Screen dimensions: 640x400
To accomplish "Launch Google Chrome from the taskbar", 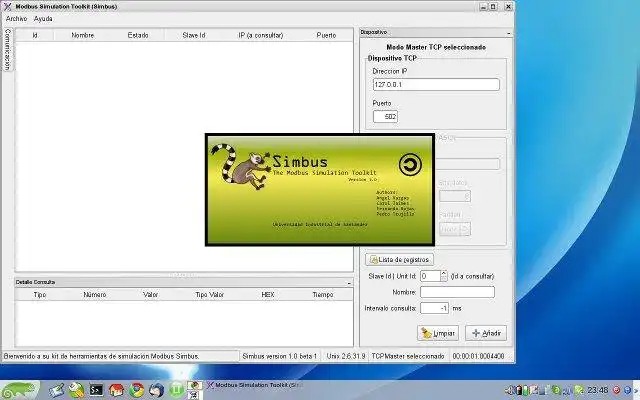I will click(137, 390).
